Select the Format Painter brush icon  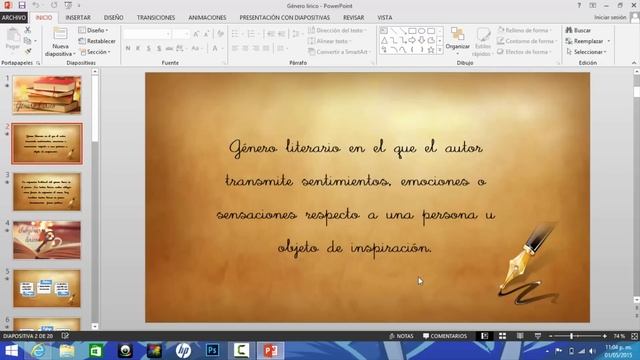pyautogui.click(x=27, y=51)
